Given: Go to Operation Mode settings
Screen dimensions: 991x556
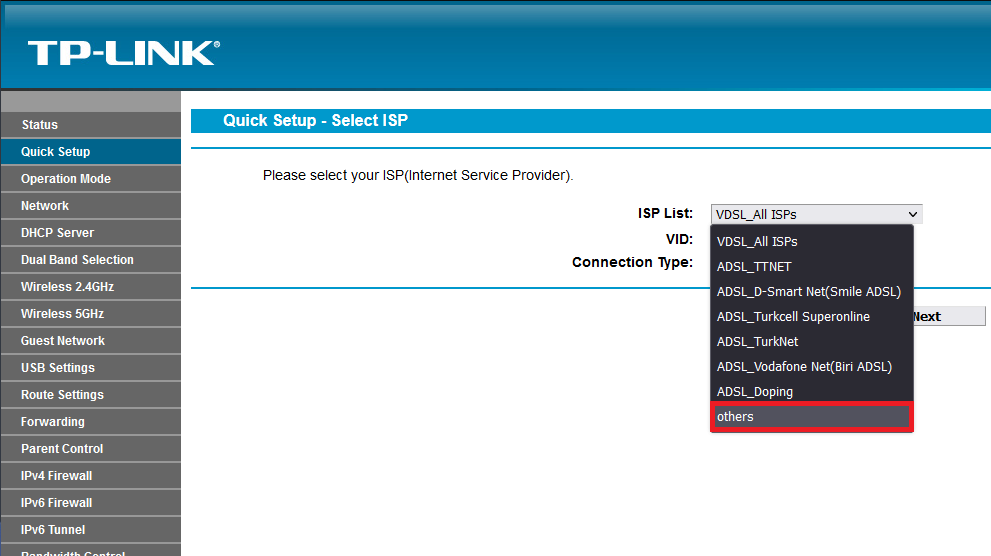Looking at the screenshot, I should tap(91, 179).
